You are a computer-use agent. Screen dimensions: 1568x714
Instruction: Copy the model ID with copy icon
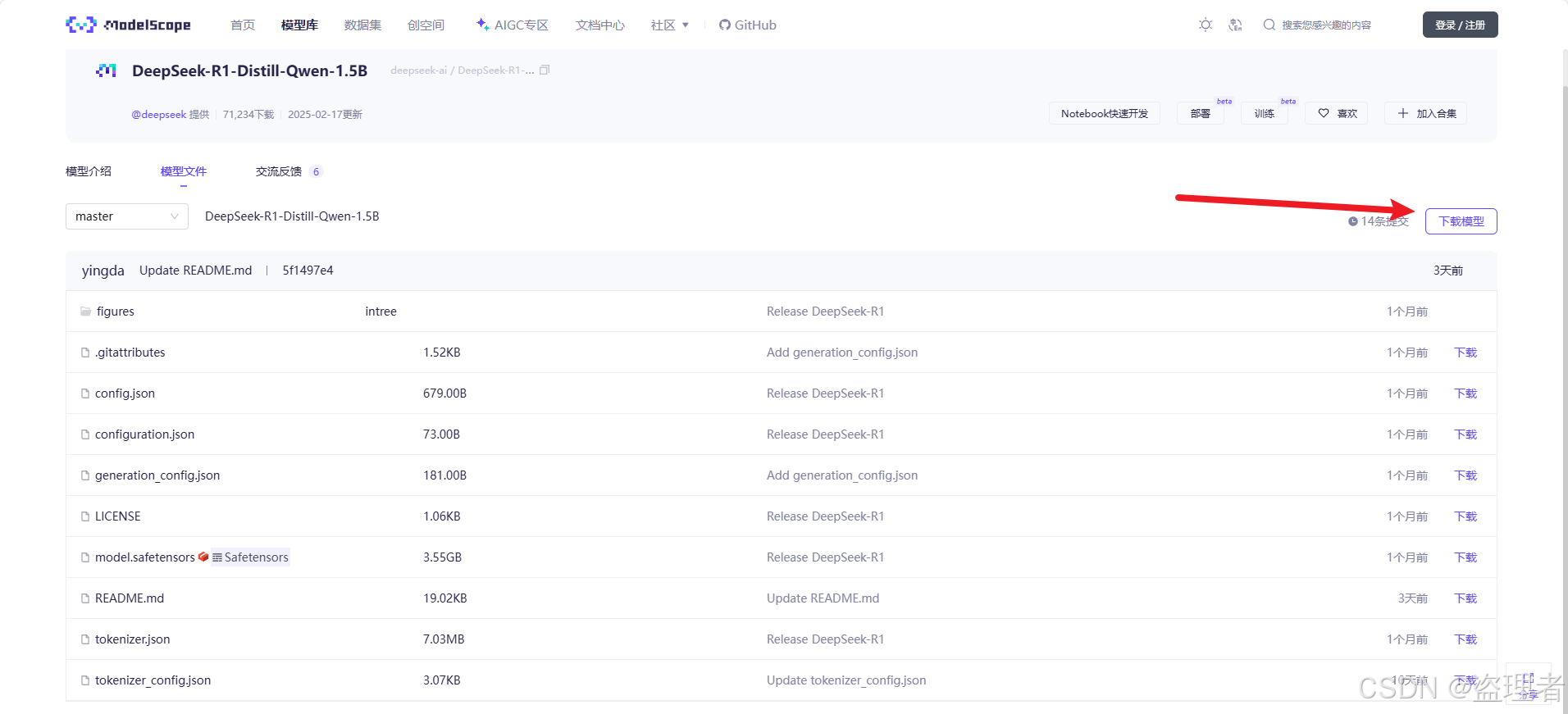pyautogui.click(x=545, y=70)
